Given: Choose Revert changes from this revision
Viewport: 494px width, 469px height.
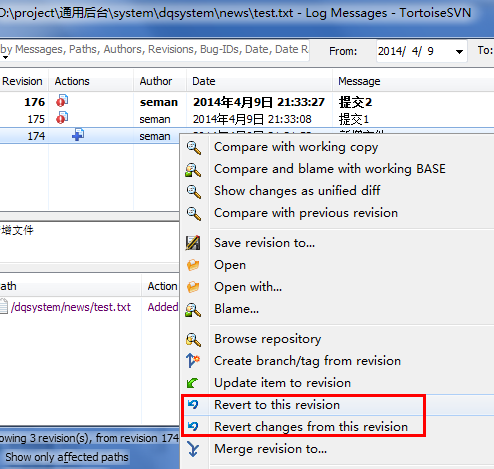Looking at the screenshot, I should click(311, 427).
